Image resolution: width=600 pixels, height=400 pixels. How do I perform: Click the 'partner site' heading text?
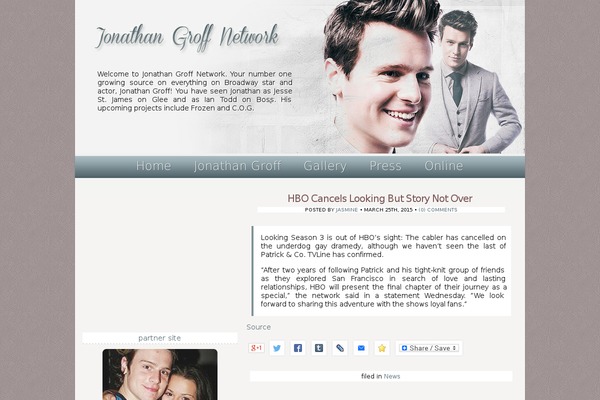coord(160,338)
